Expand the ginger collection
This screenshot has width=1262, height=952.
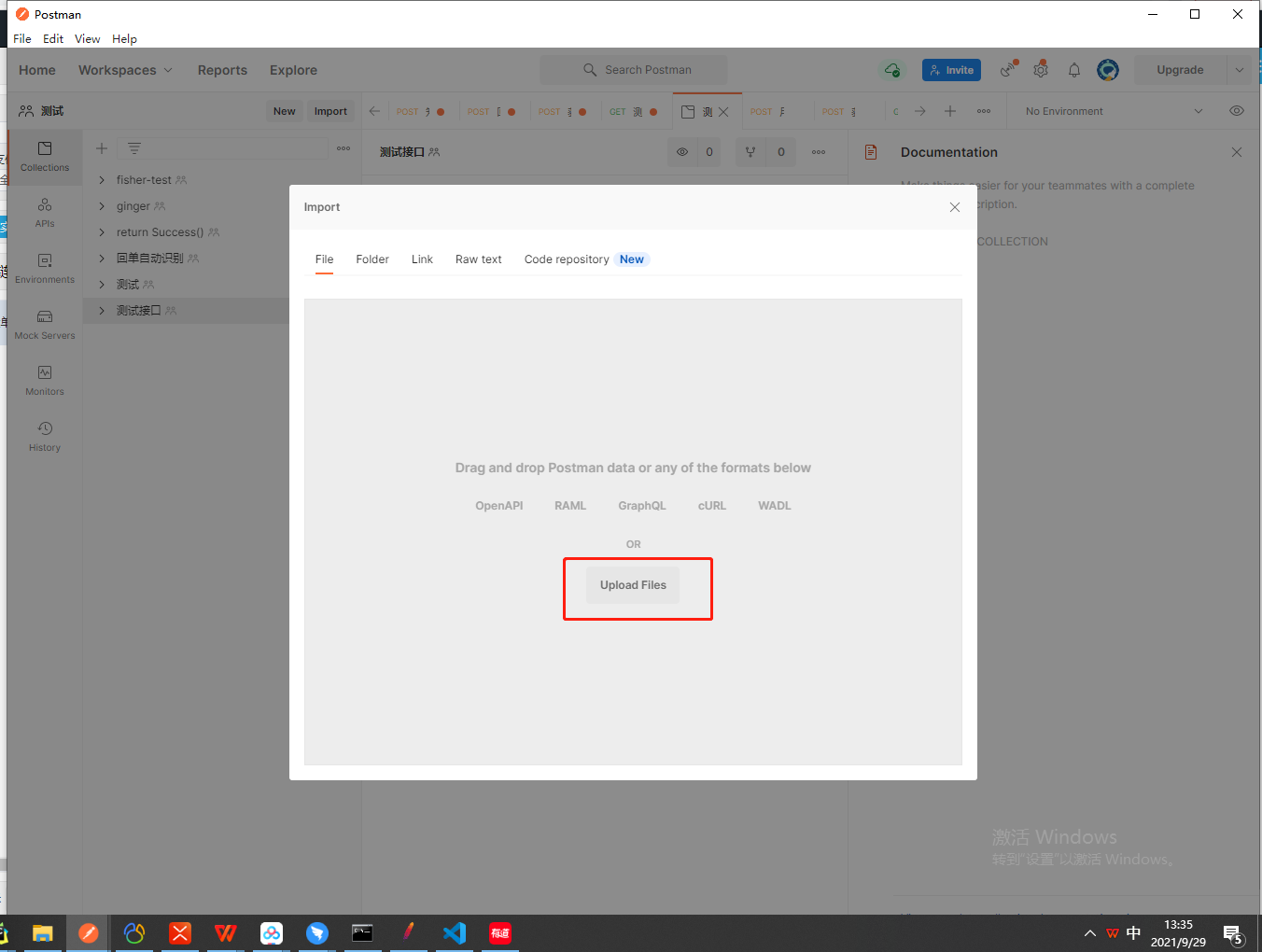(102, 206)
